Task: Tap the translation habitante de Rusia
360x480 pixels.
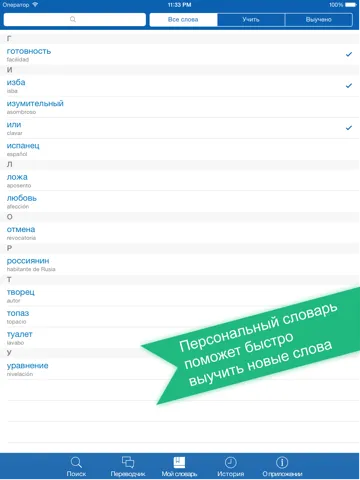Action: [31, 269]
